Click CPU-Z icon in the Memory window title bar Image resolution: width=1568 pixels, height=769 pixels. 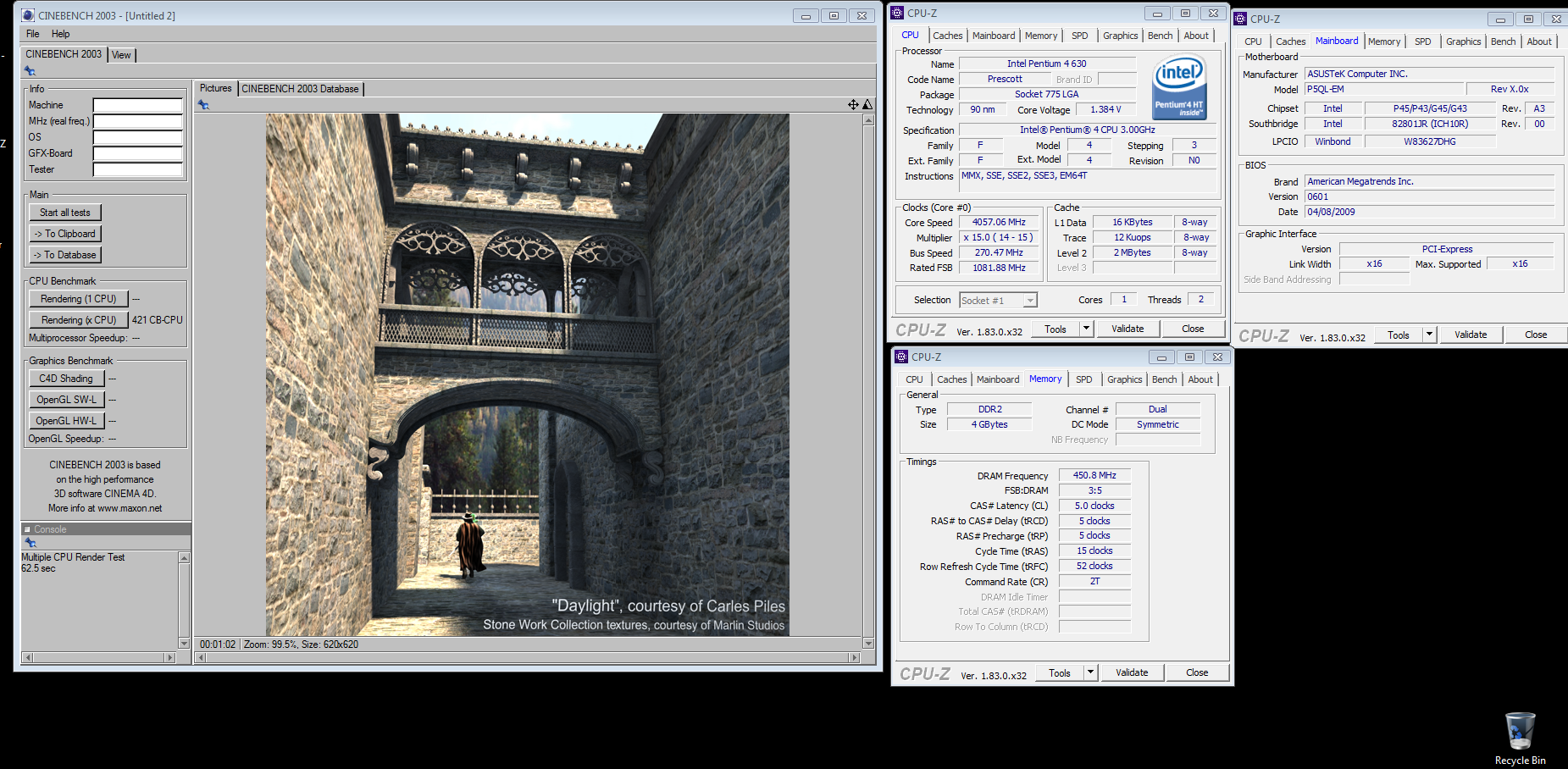[901, 357]
